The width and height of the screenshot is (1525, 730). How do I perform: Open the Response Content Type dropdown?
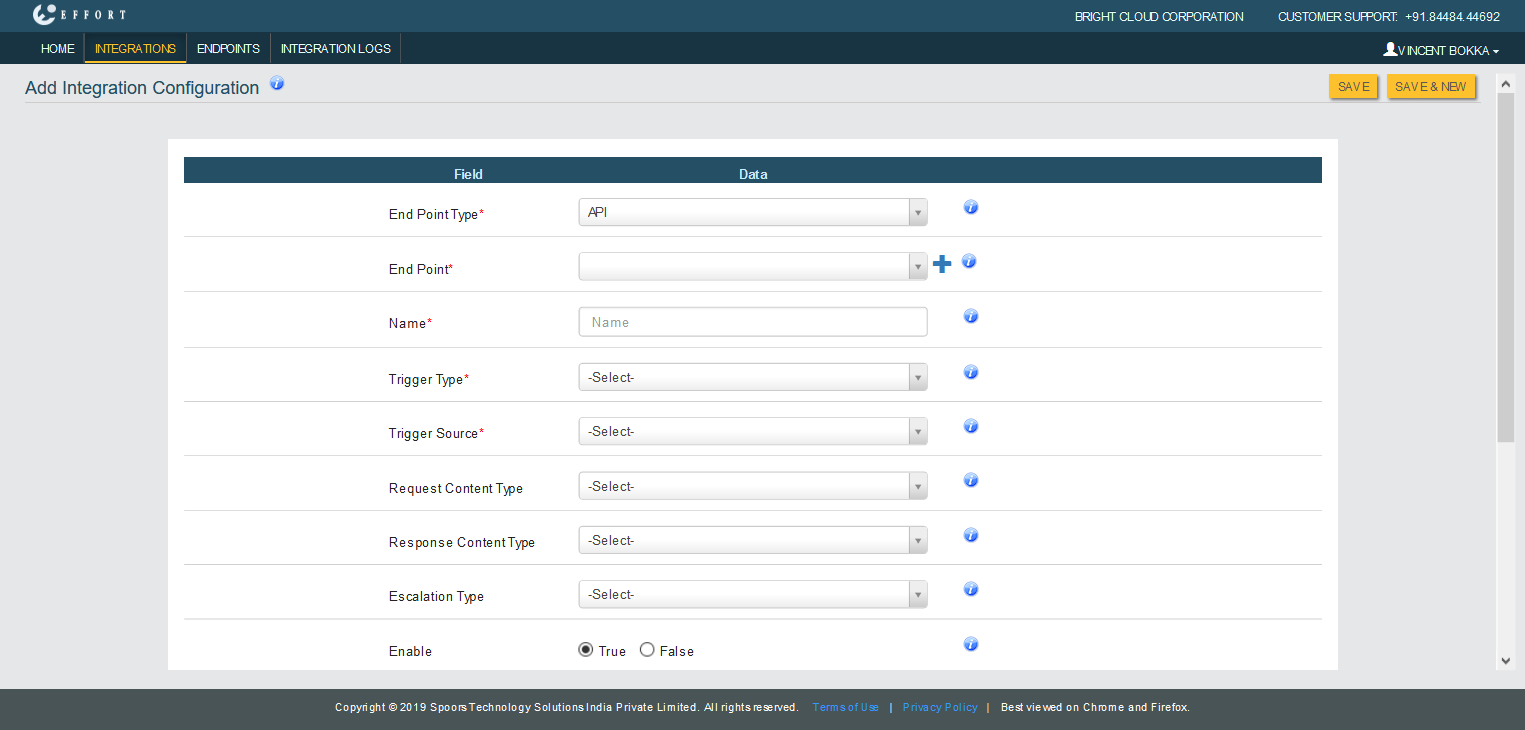coord(752,541)
